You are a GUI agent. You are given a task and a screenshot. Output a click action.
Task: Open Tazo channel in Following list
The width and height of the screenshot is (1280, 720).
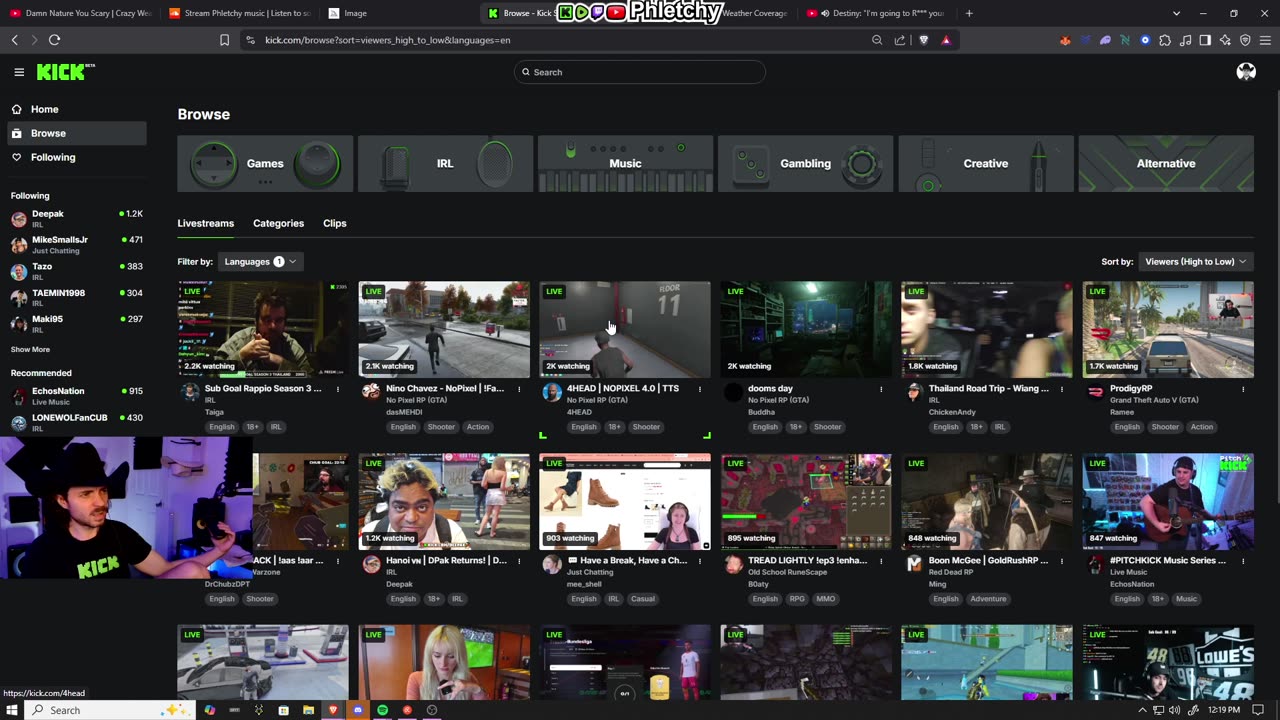[x=77, y=271]
